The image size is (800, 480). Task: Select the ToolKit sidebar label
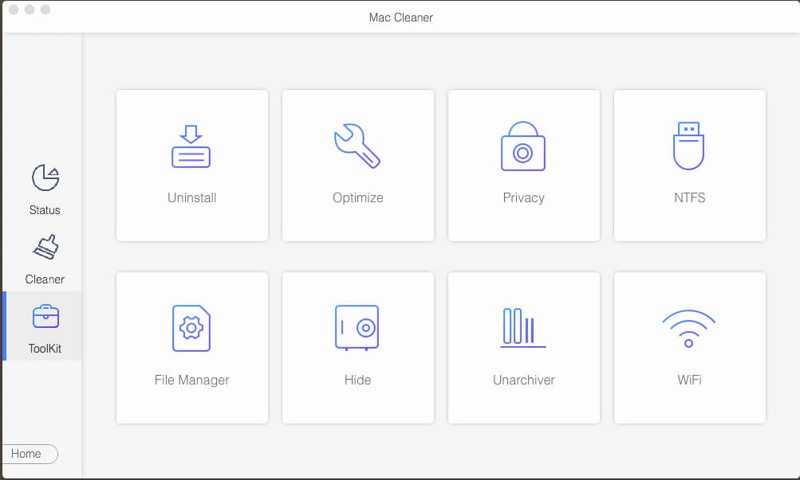pos(45,348)
